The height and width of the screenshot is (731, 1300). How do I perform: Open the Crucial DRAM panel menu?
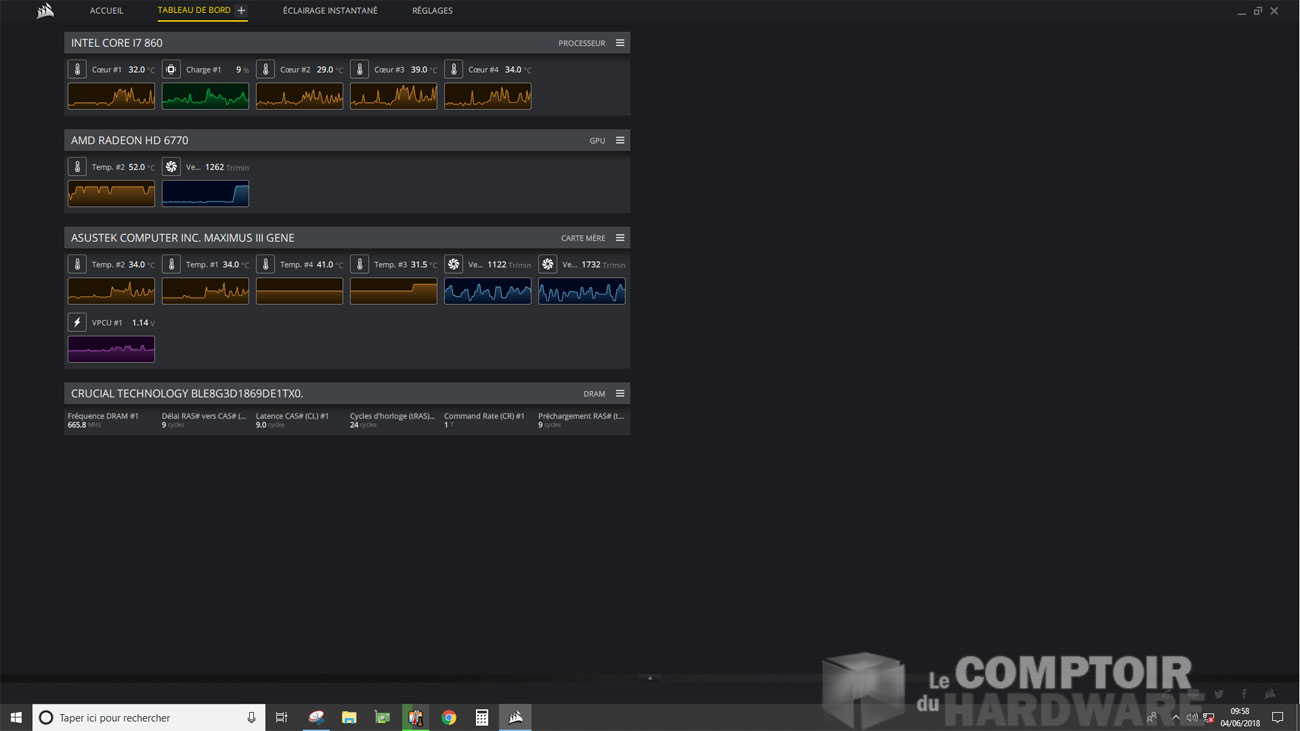click(x=620, y=393)
